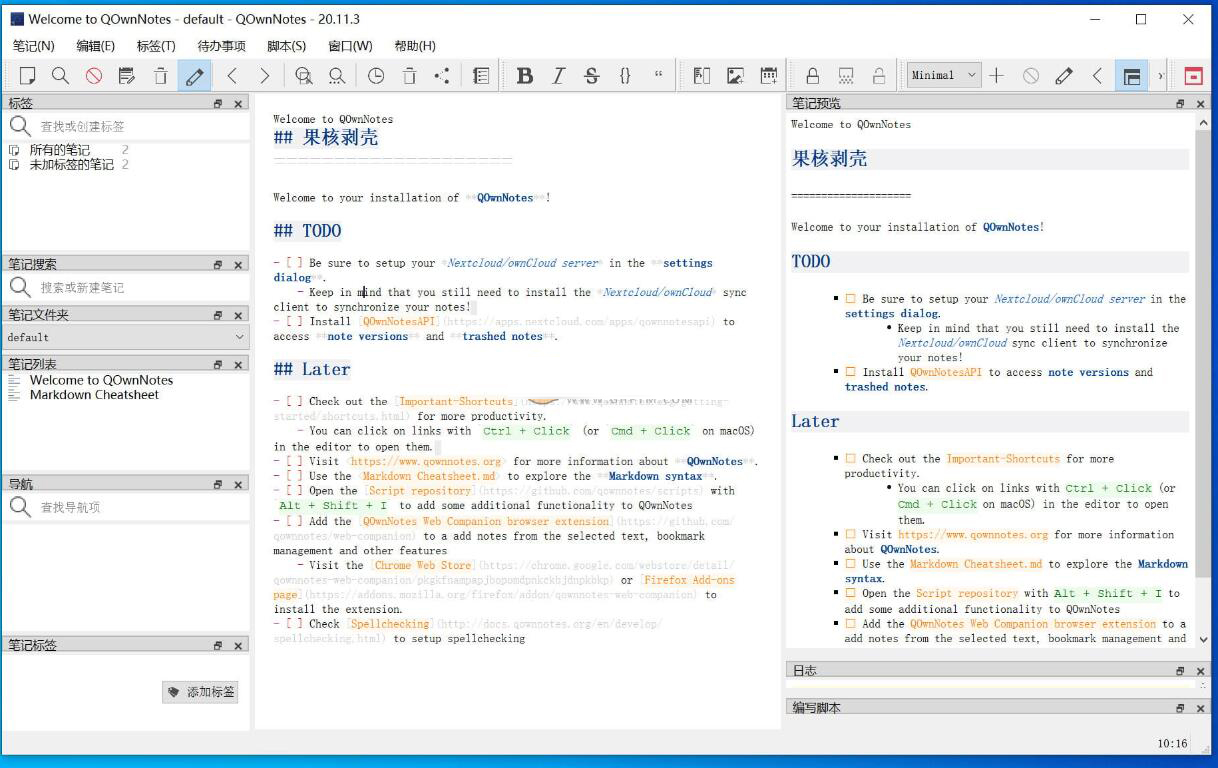
Task: Click the note preview vertical scrollbar
Action: (x=1202, y=380)
